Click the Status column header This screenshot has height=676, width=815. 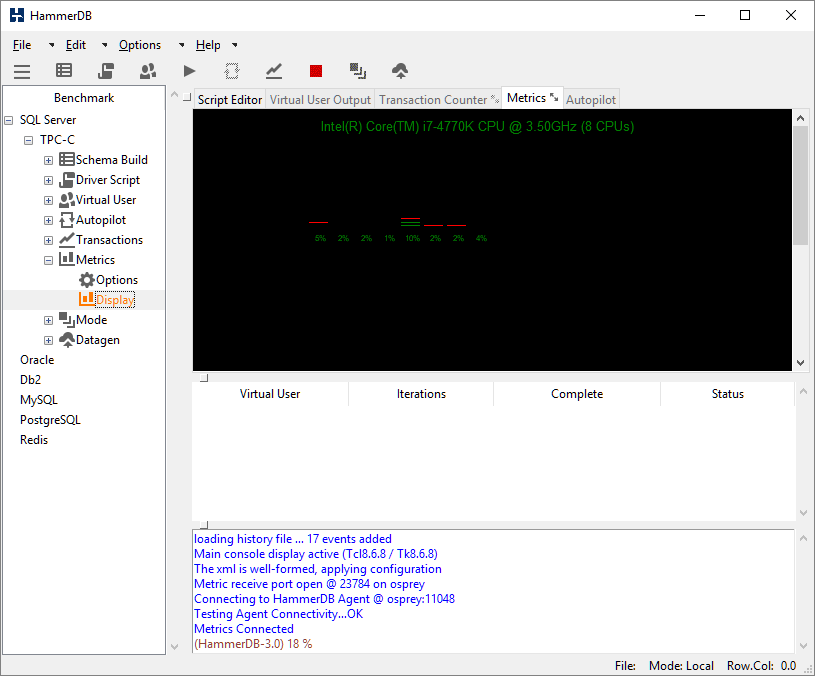pyautogui.click(x=727, y=394)
